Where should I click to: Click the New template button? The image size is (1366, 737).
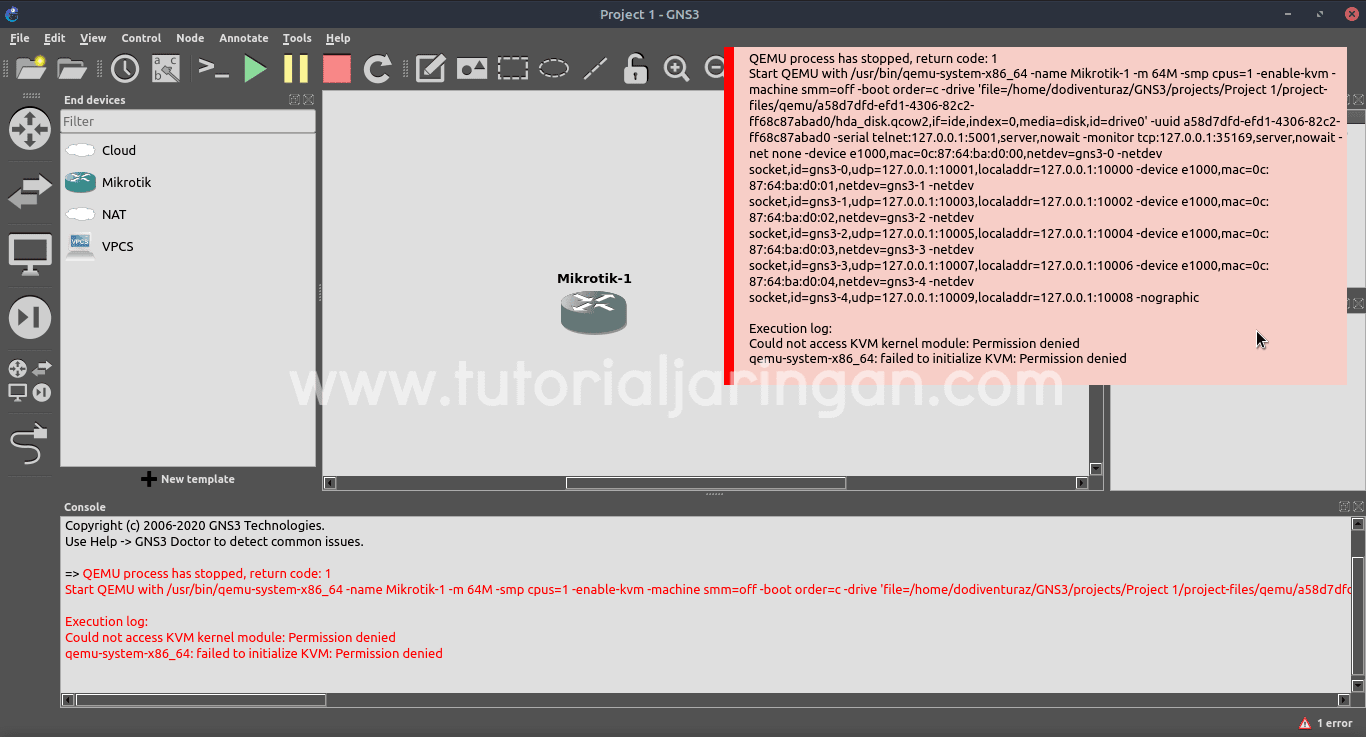(188, 479)
